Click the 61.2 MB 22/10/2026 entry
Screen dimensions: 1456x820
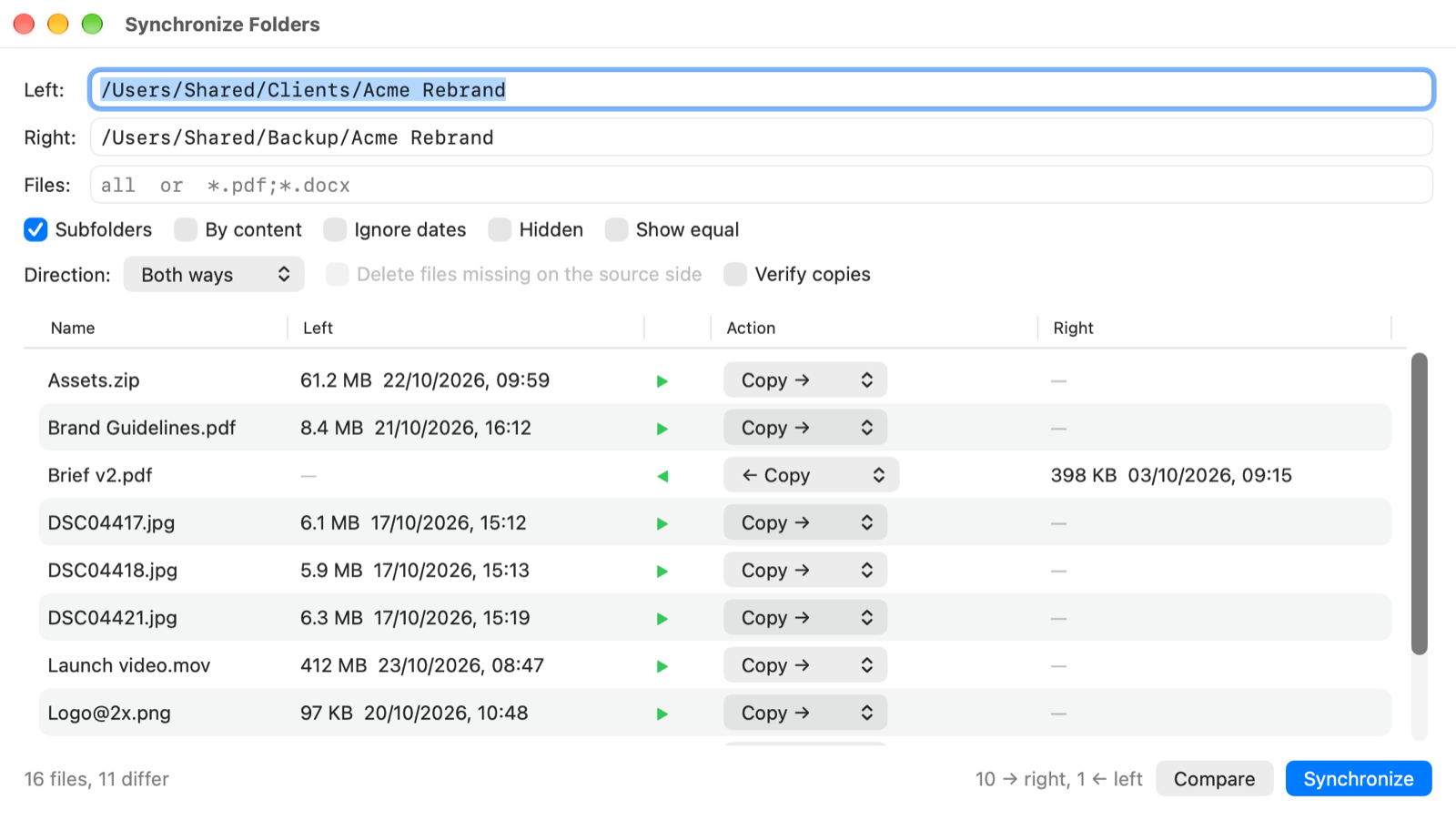425,380
